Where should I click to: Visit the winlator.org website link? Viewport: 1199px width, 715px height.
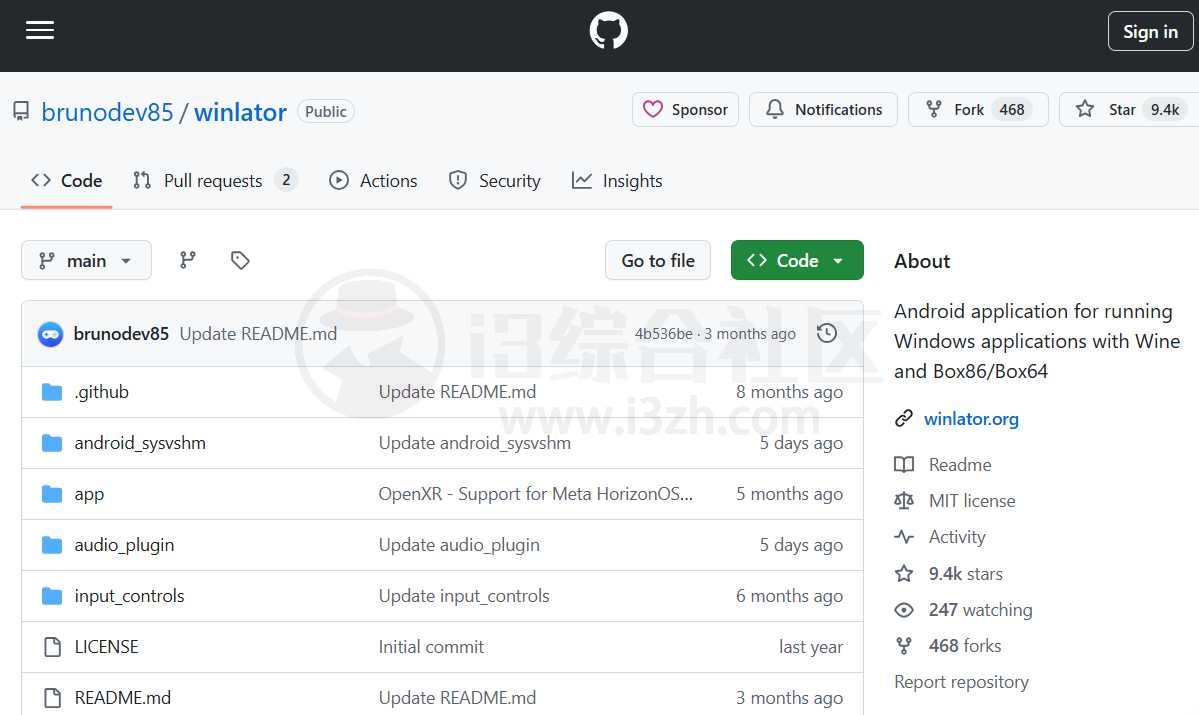click(971, 419)
